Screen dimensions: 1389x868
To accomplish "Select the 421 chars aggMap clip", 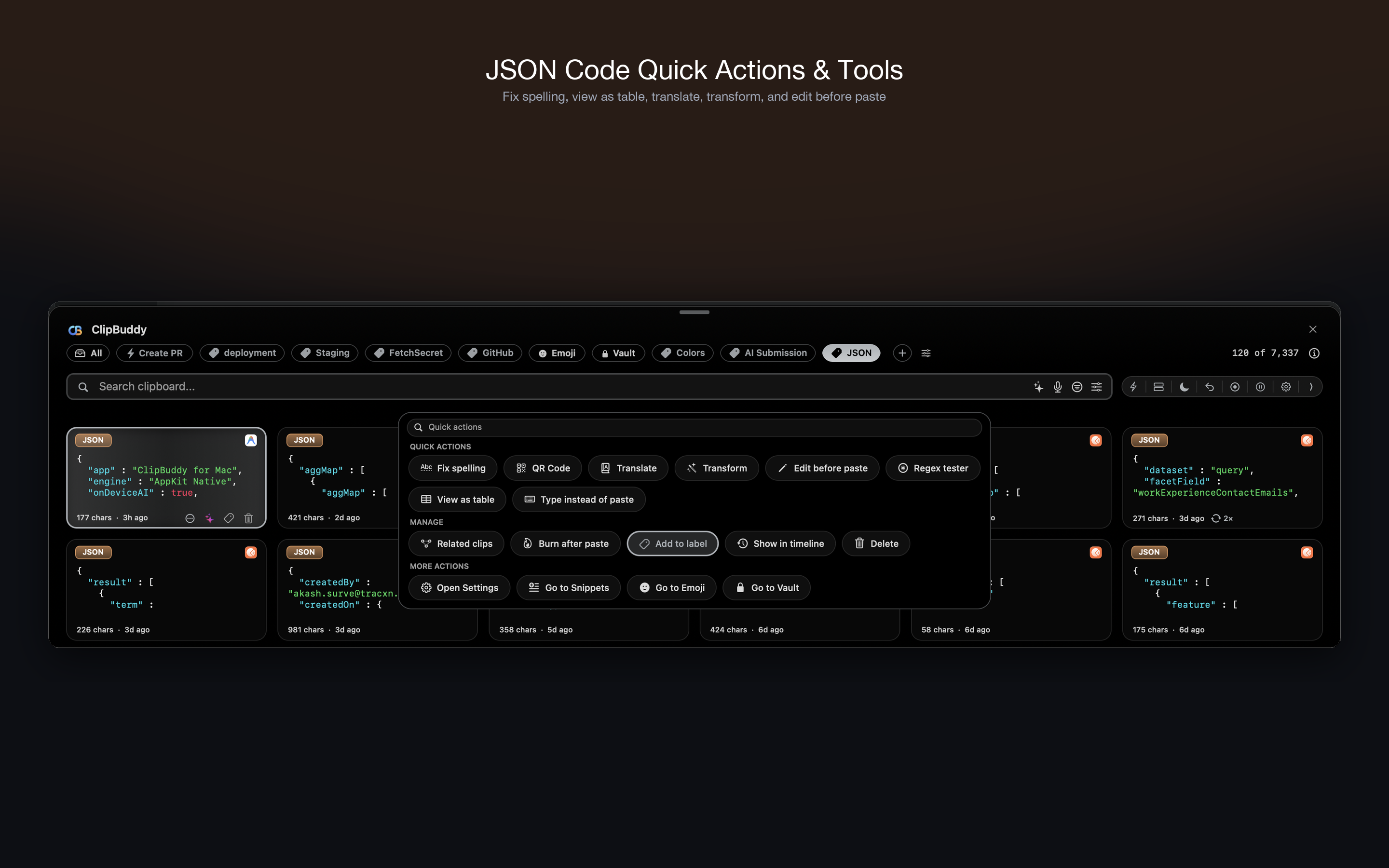I will [338, 477].
